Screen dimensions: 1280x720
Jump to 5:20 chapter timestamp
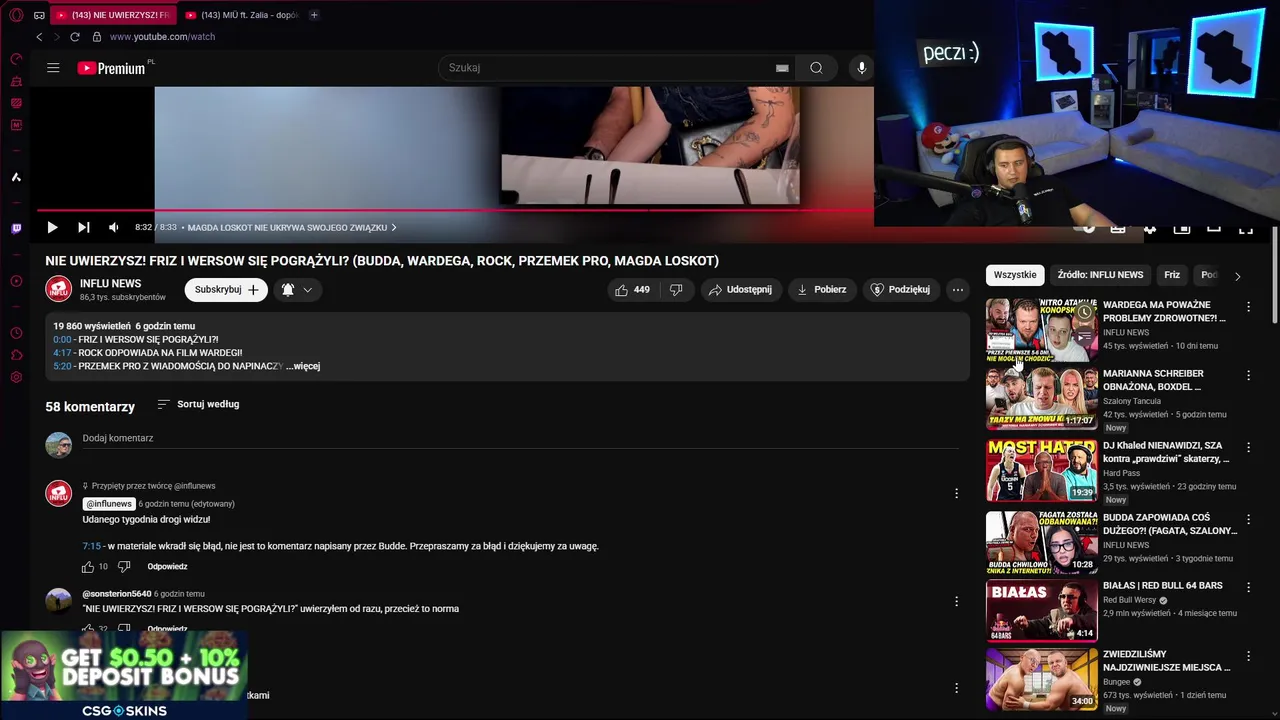[x=62, y=366]
